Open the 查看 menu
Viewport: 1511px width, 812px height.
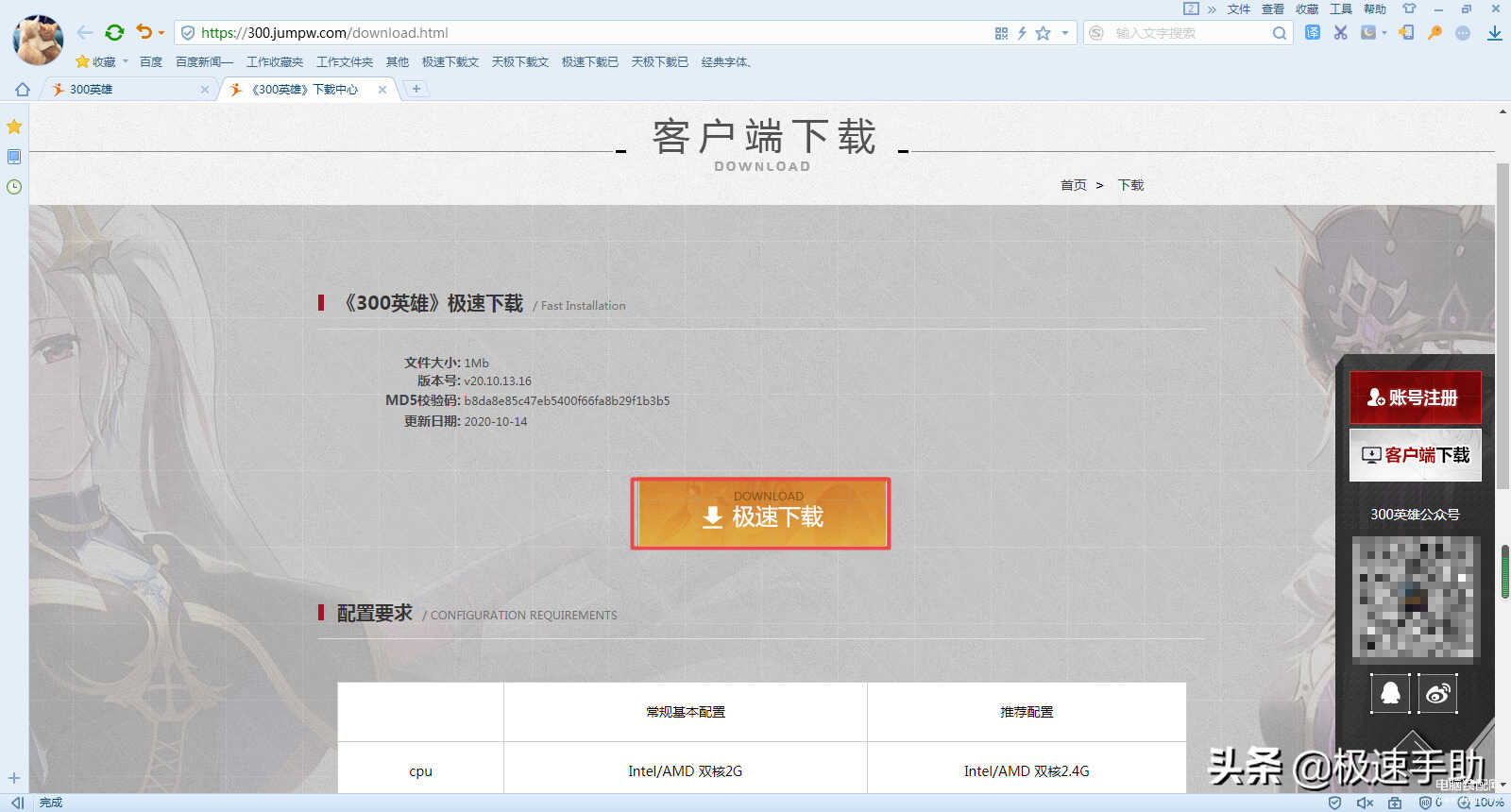[x=1273, y=8]
